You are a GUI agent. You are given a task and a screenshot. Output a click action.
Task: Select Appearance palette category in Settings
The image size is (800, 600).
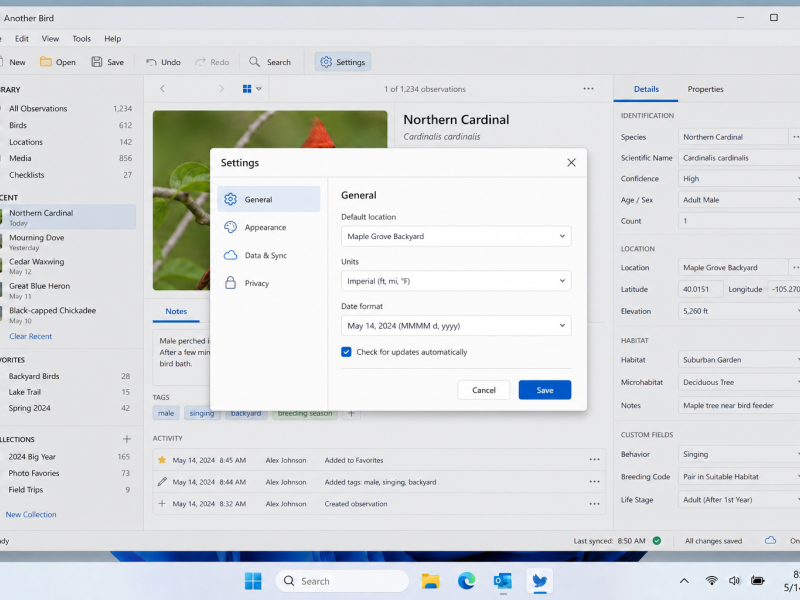pos(269,228)
